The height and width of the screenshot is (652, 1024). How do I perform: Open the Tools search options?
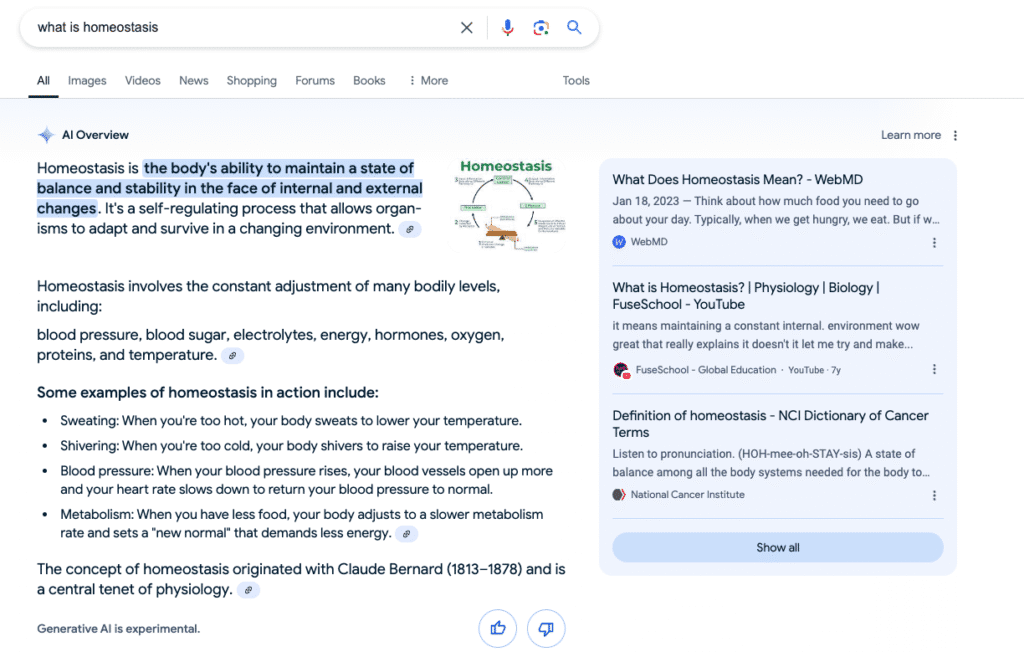576,81
